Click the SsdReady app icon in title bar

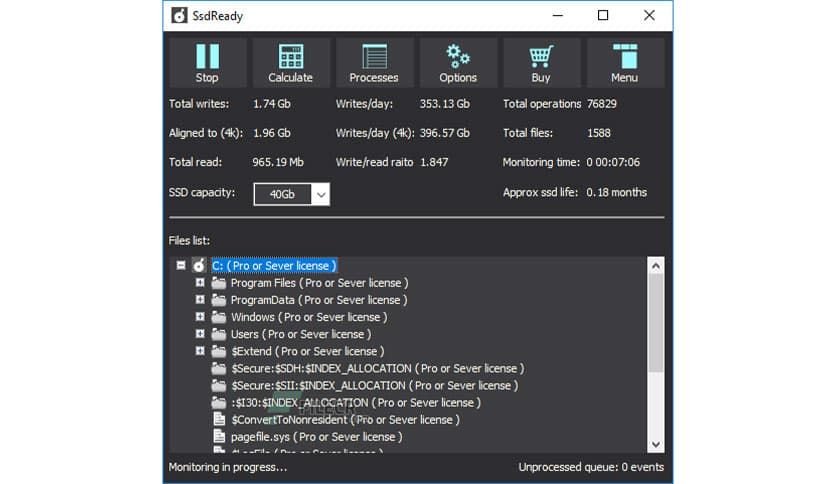tap(179, 15)
